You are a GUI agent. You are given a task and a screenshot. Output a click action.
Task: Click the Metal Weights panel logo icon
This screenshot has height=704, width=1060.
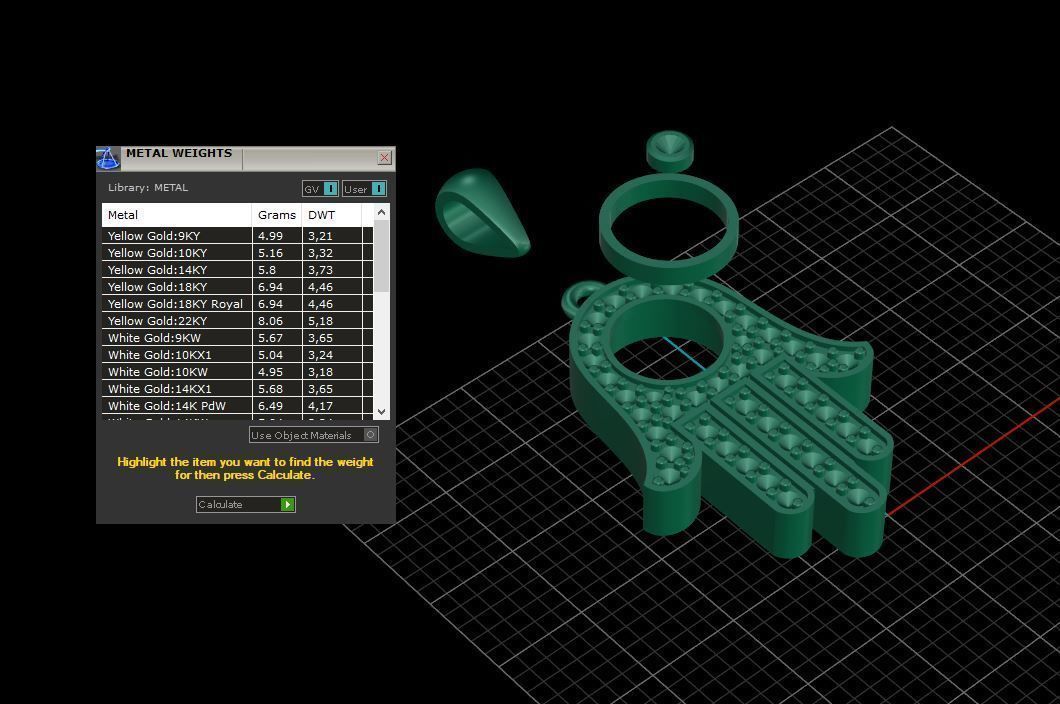coord(108,158)
